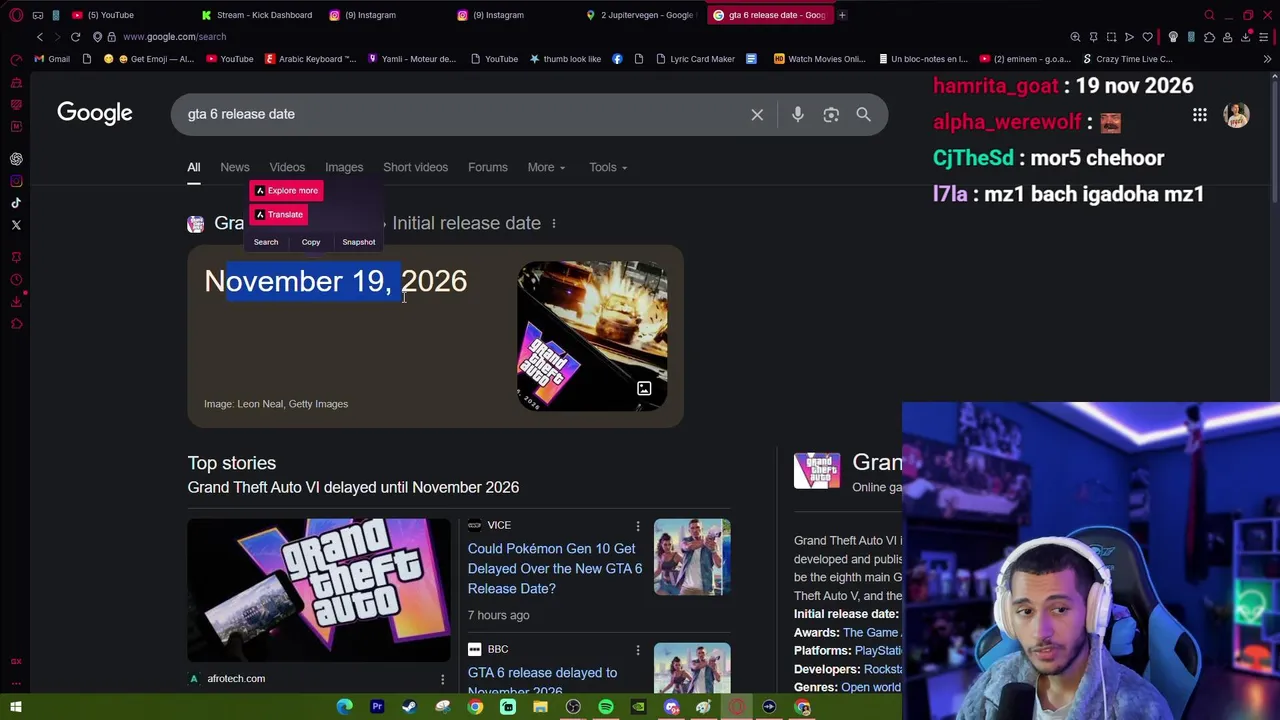Click Explore more in selection popup

point(286,191)
